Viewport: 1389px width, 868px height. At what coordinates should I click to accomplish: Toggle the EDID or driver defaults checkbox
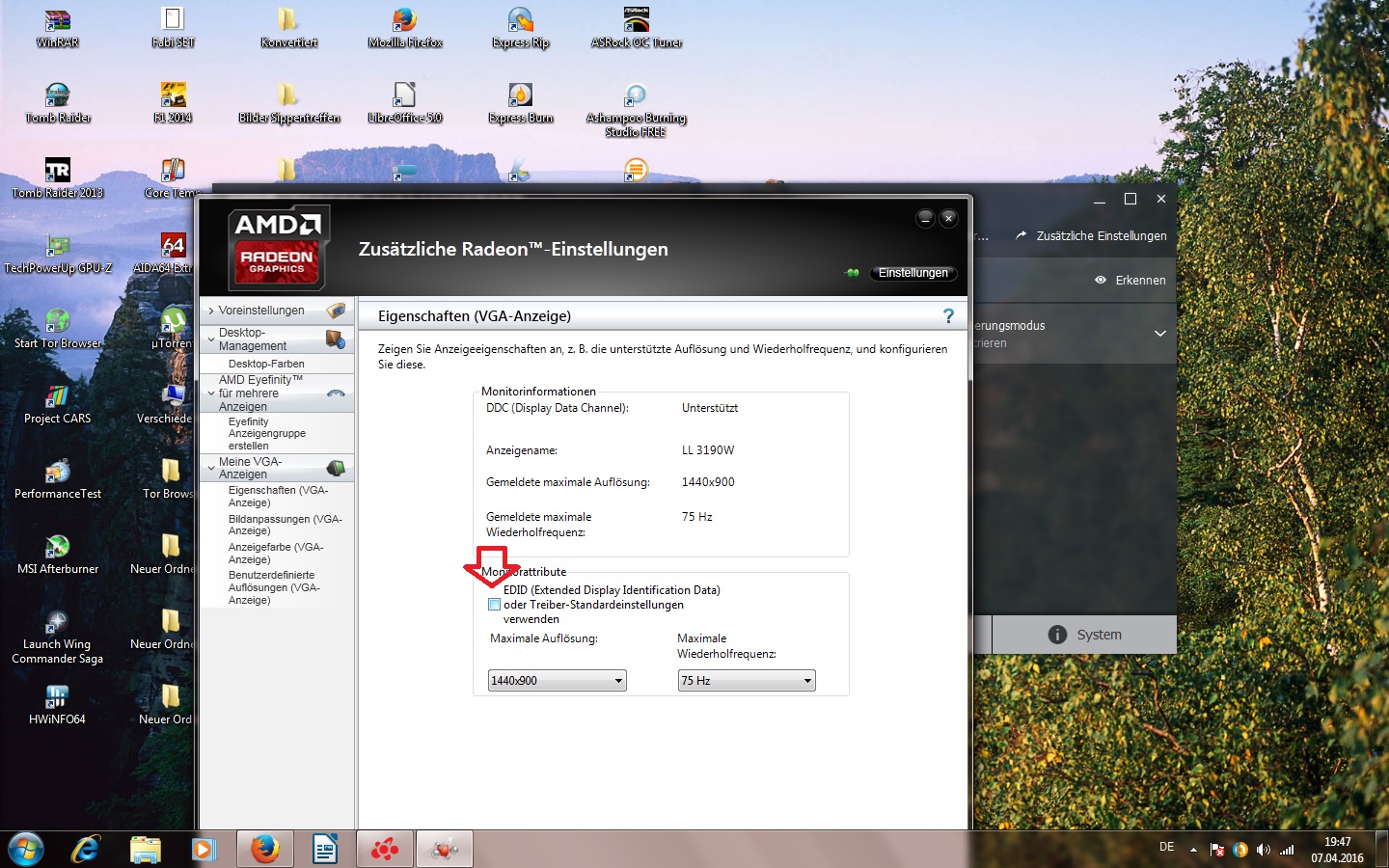[494, 605]
